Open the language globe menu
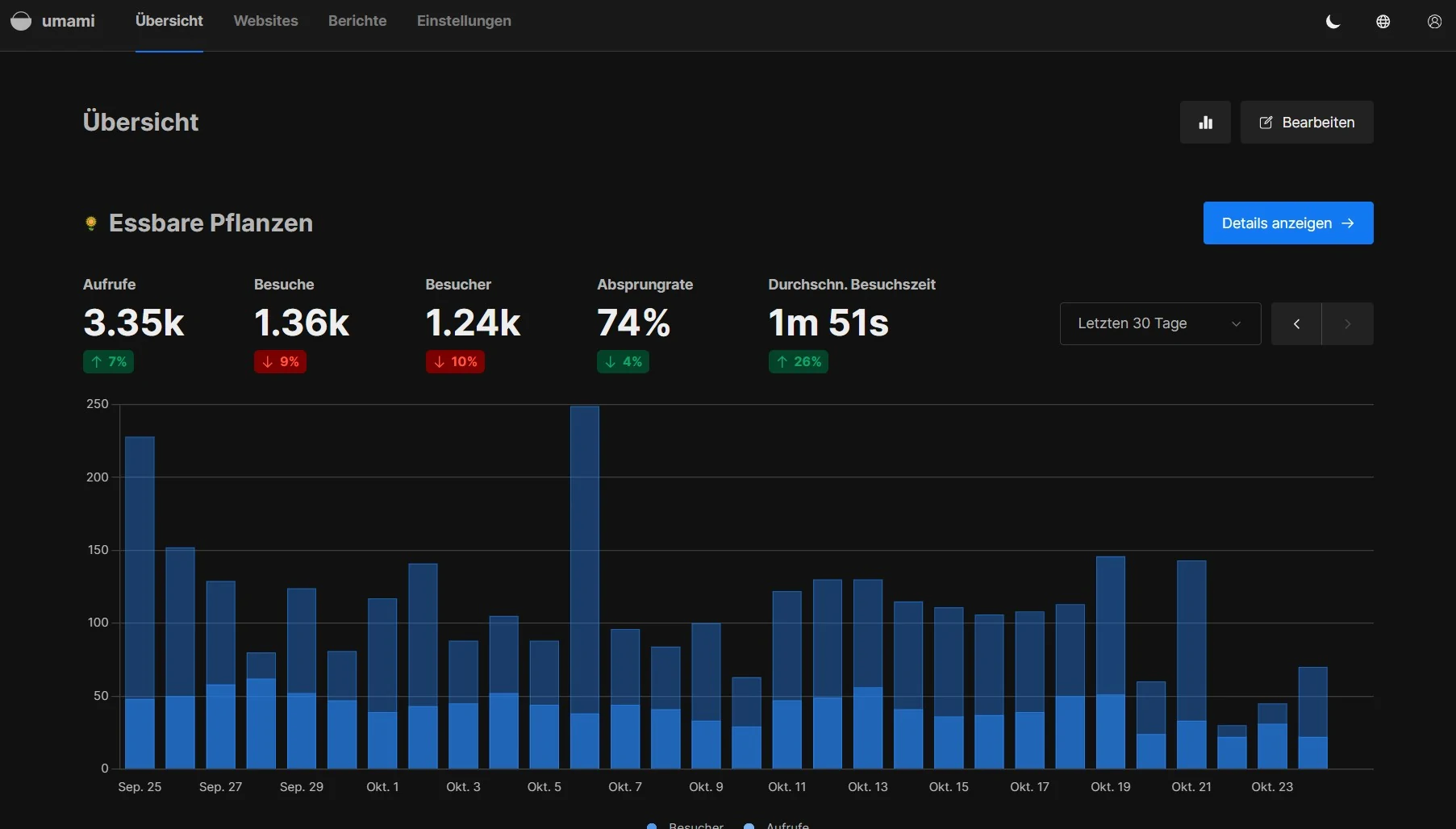Image resolution: width=1456 pixels, height=829 pixels. point(1383,22)
